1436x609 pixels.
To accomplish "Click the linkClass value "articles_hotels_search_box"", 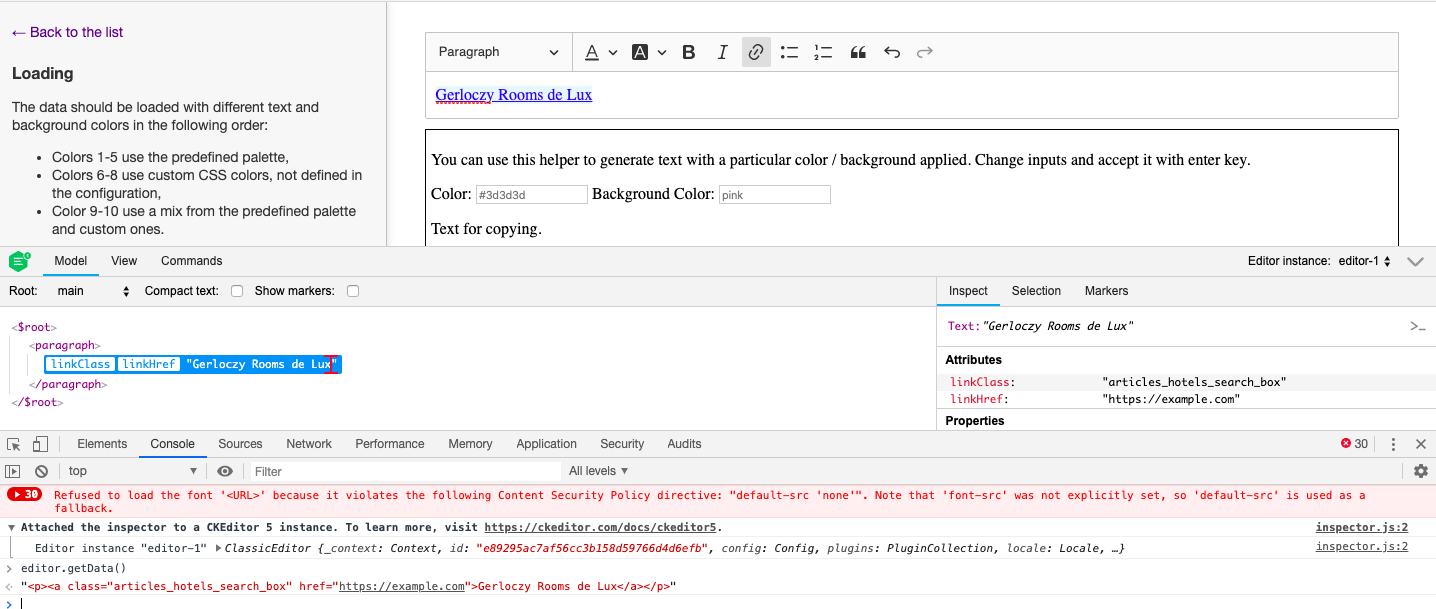I will pyautogui.click(x=1194, y=382).
